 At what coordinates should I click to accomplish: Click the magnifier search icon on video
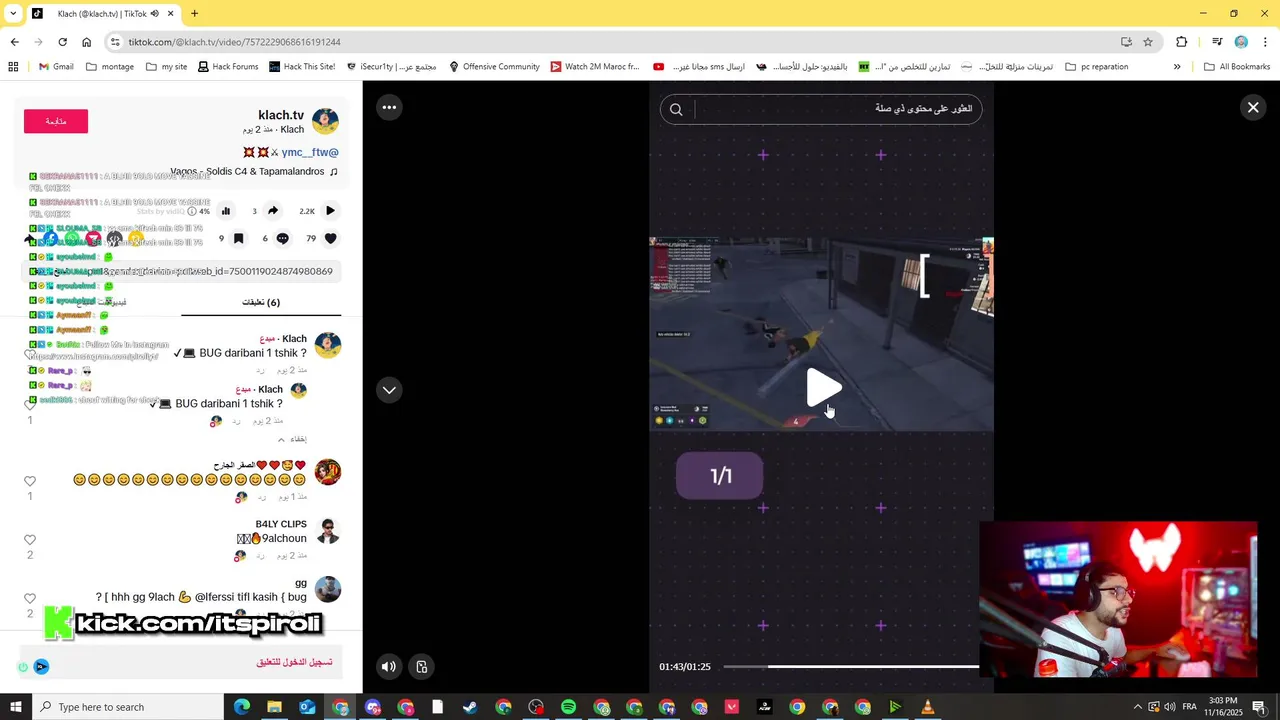pyautogui.click(x=676, y=109)
